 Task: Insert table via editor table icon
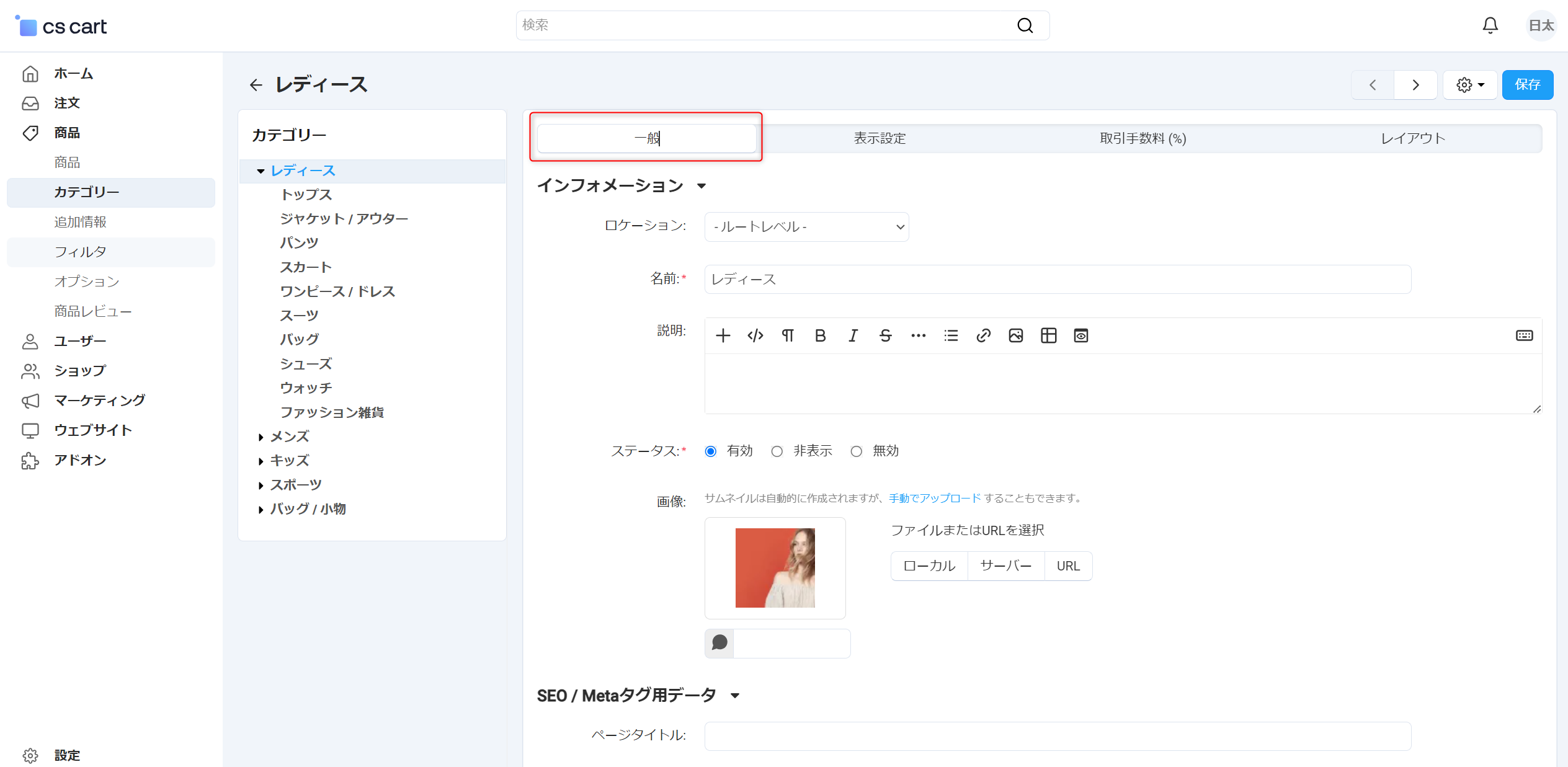click(x=1048, y=335)
